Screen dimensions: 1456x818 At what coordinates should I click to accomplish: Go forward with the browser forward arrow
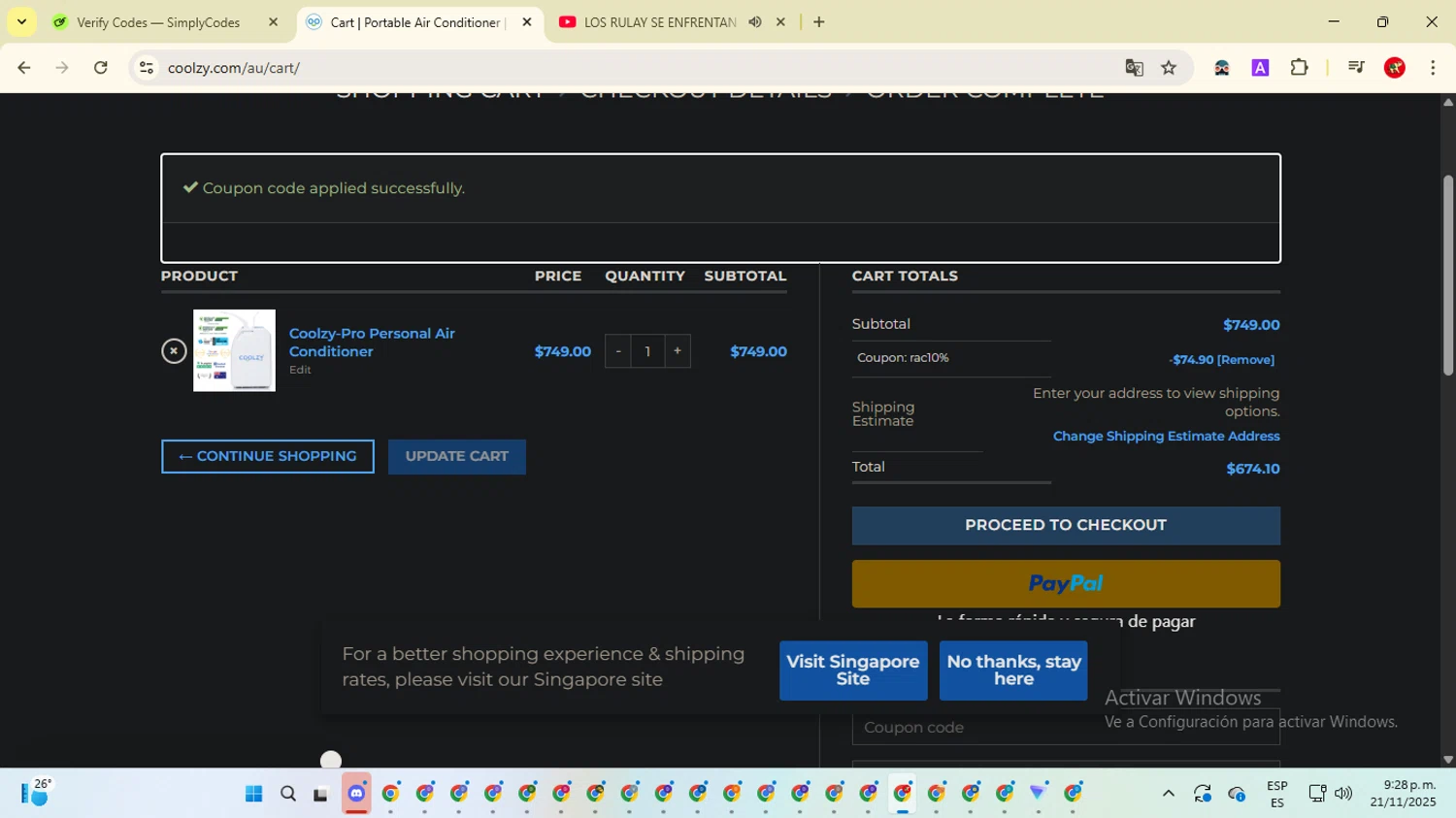click(x=62, y=68)
